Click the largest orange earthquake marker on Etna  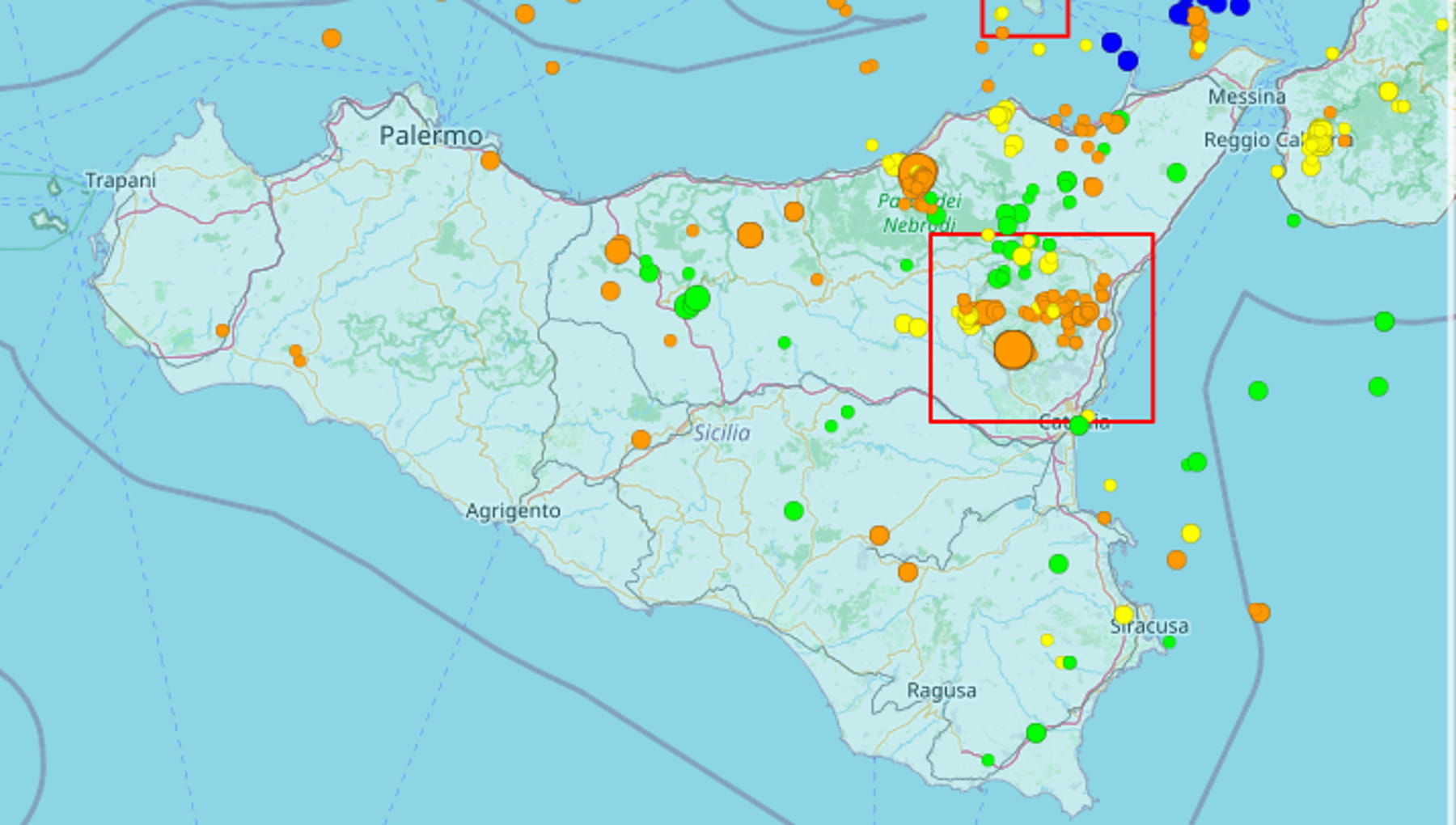(1013, 349)
